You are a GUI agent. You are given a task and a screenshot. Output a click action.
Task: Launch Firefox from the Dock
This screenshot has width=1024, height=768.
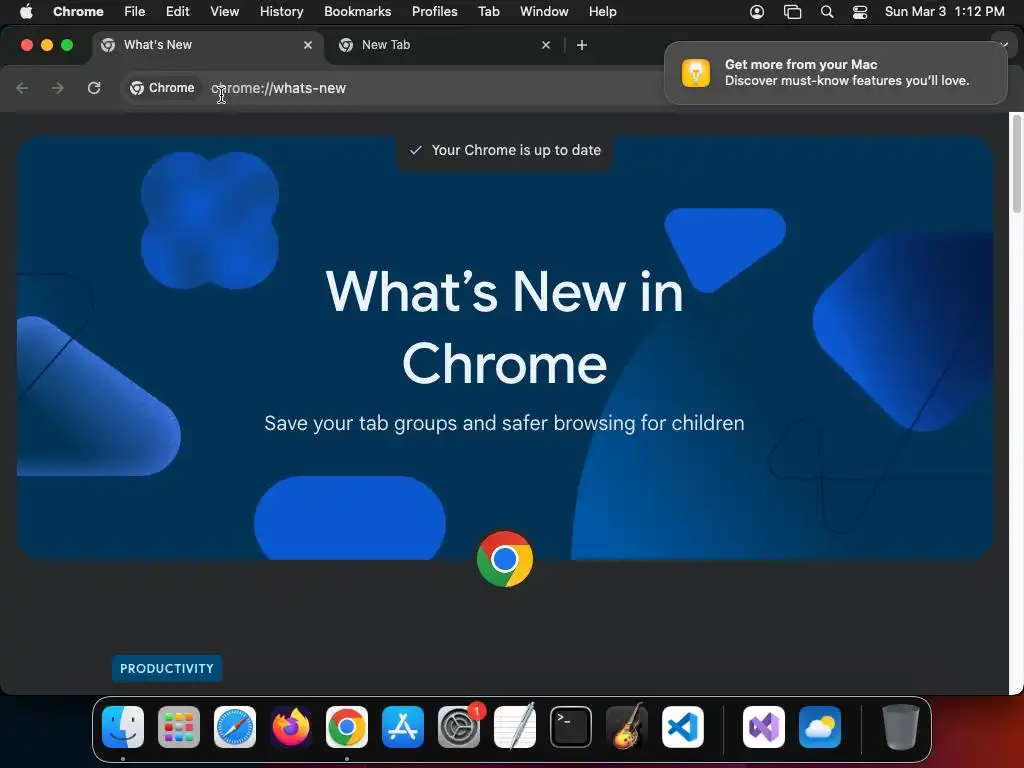tap(291, 726)
